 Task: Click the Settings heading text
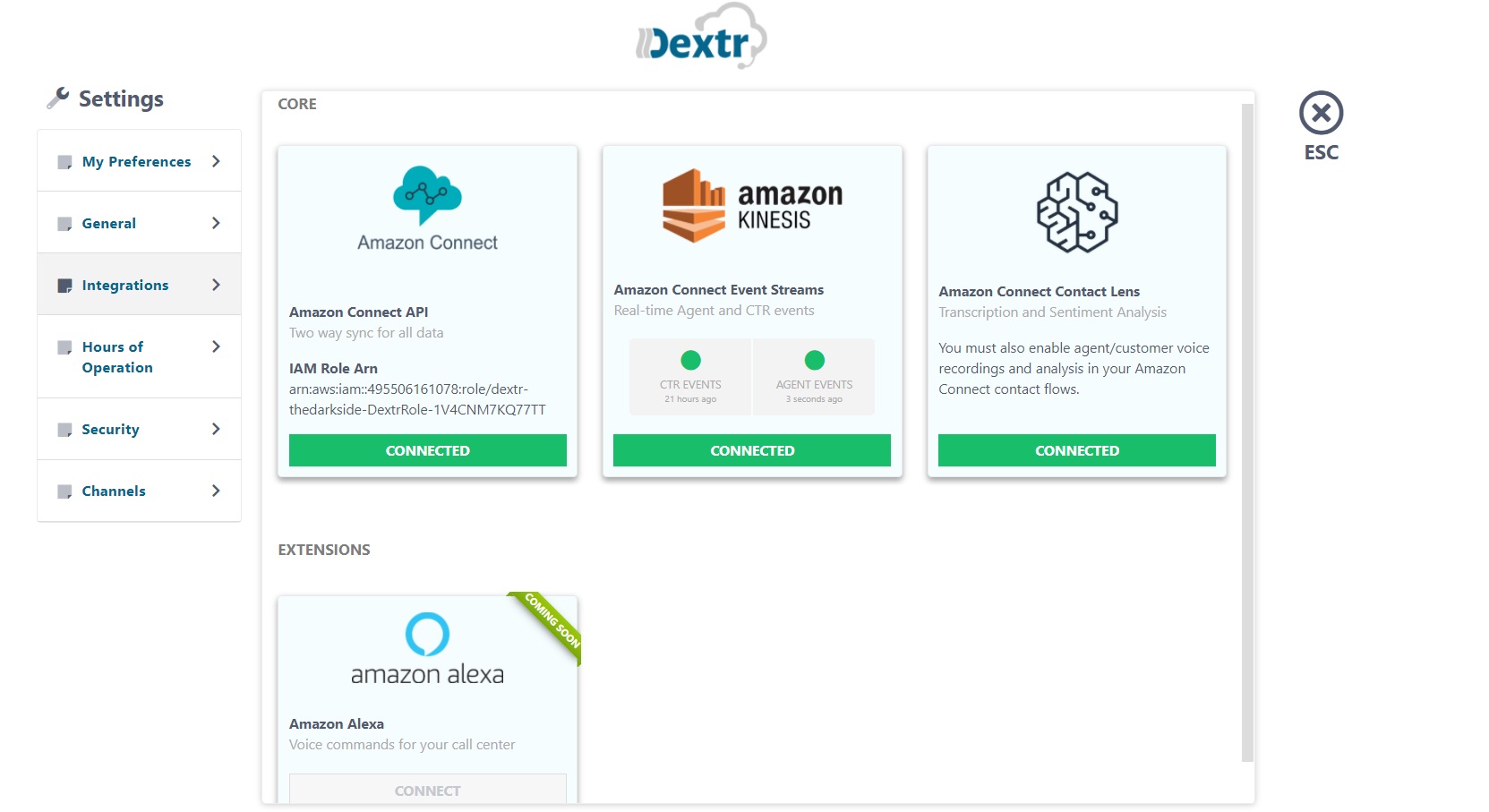tap(121, 98)
